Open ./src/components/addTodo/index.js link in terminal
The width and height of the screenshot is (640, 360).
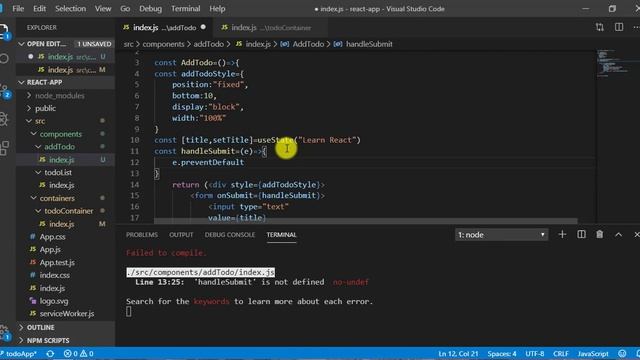200,272
